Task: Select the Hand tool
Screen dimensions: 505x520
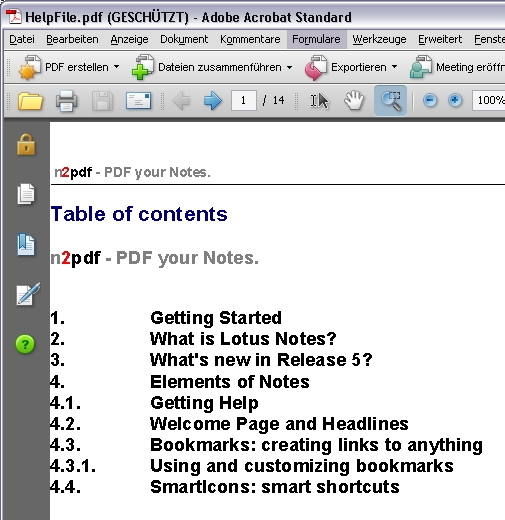Action: [354, 100]
